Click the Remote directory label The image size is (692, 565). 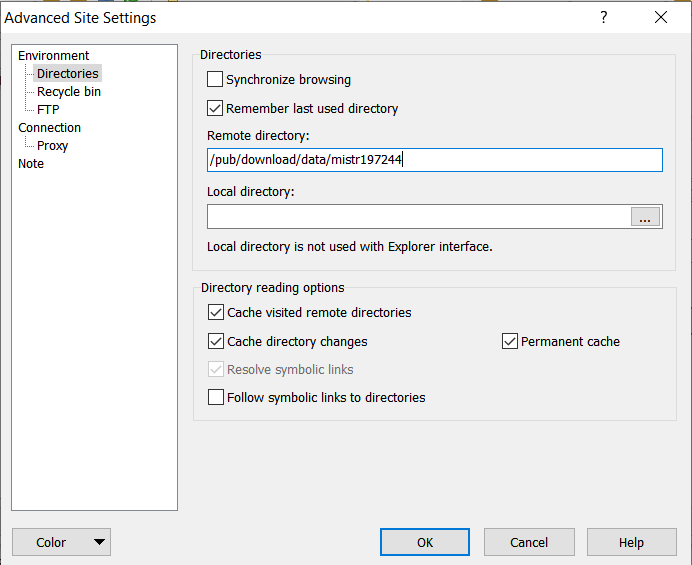point(258,136)
